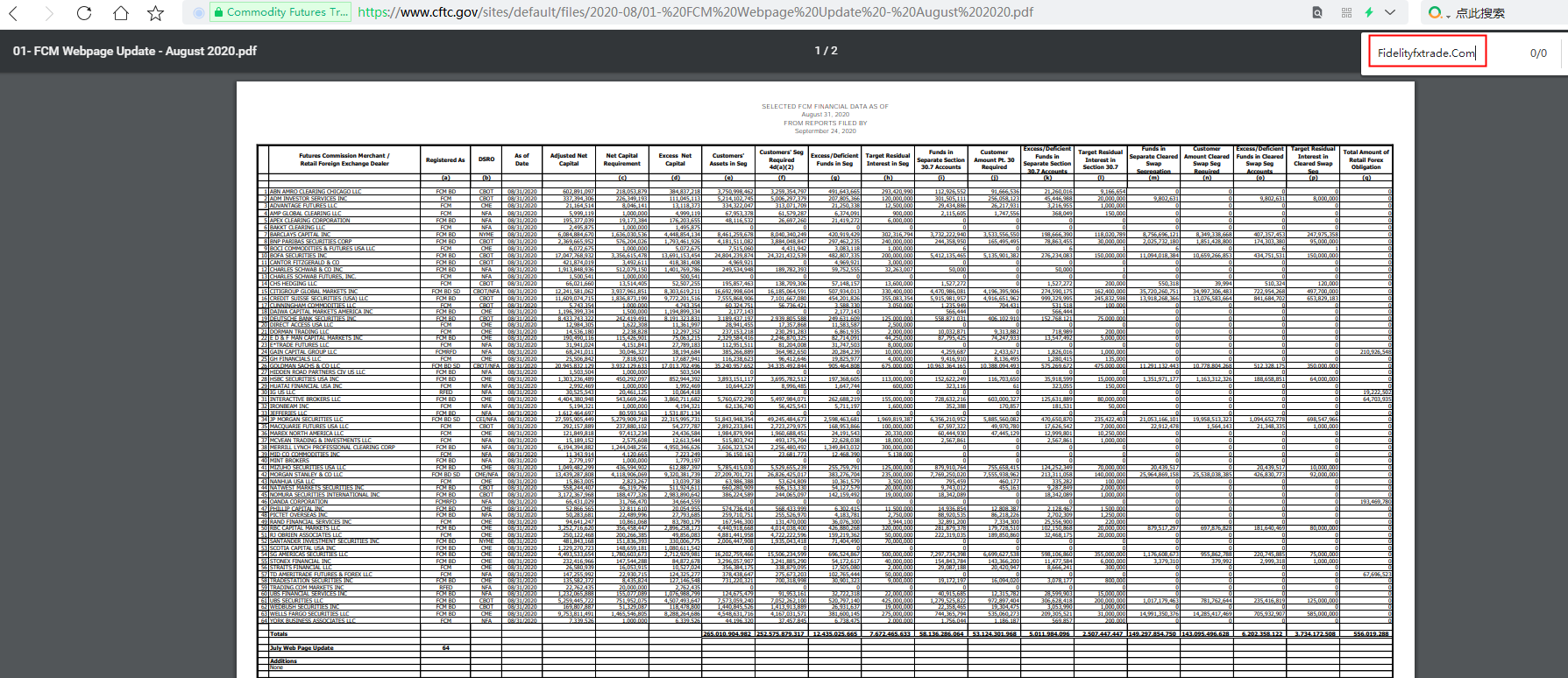Open the apps grid icon in address bar
This screenshot has height=678, width=1568.
1346,13
